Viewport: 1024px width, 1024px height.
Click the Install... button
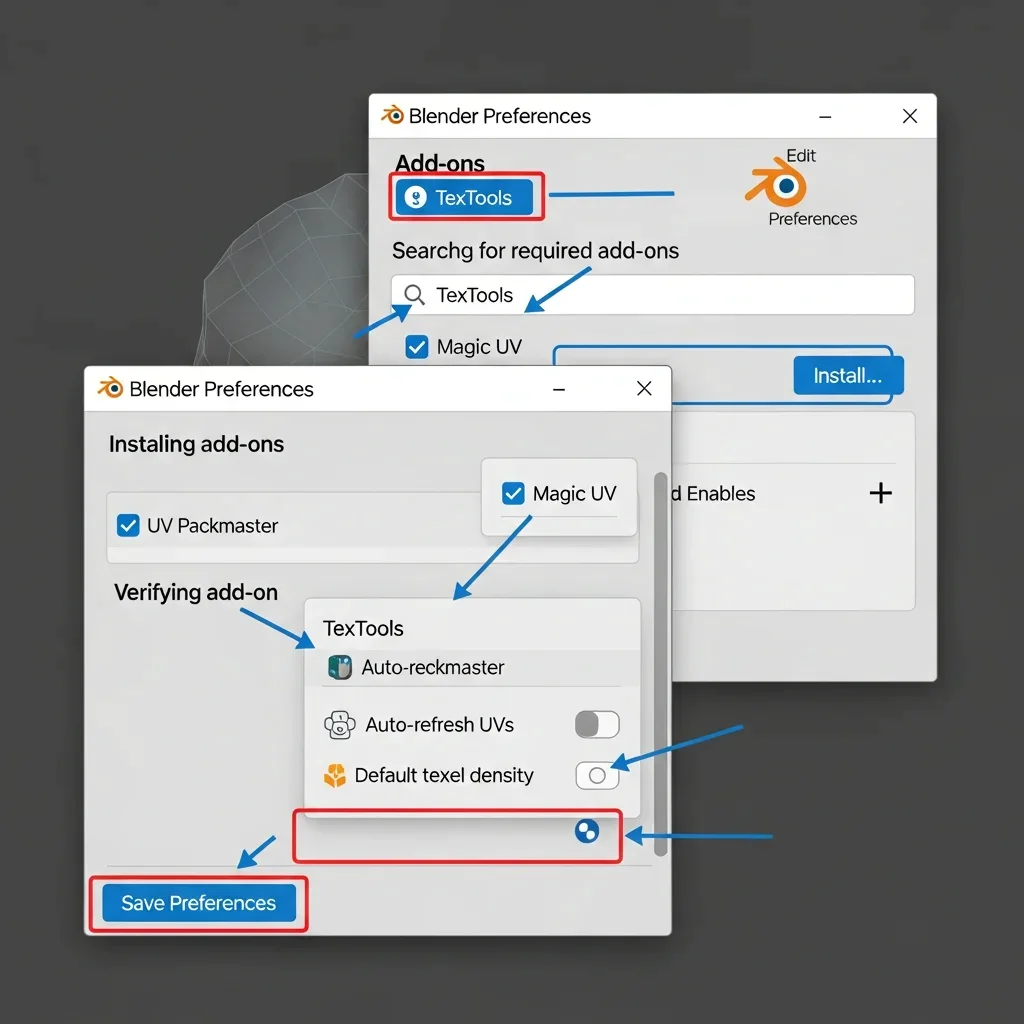coord(847,376)
